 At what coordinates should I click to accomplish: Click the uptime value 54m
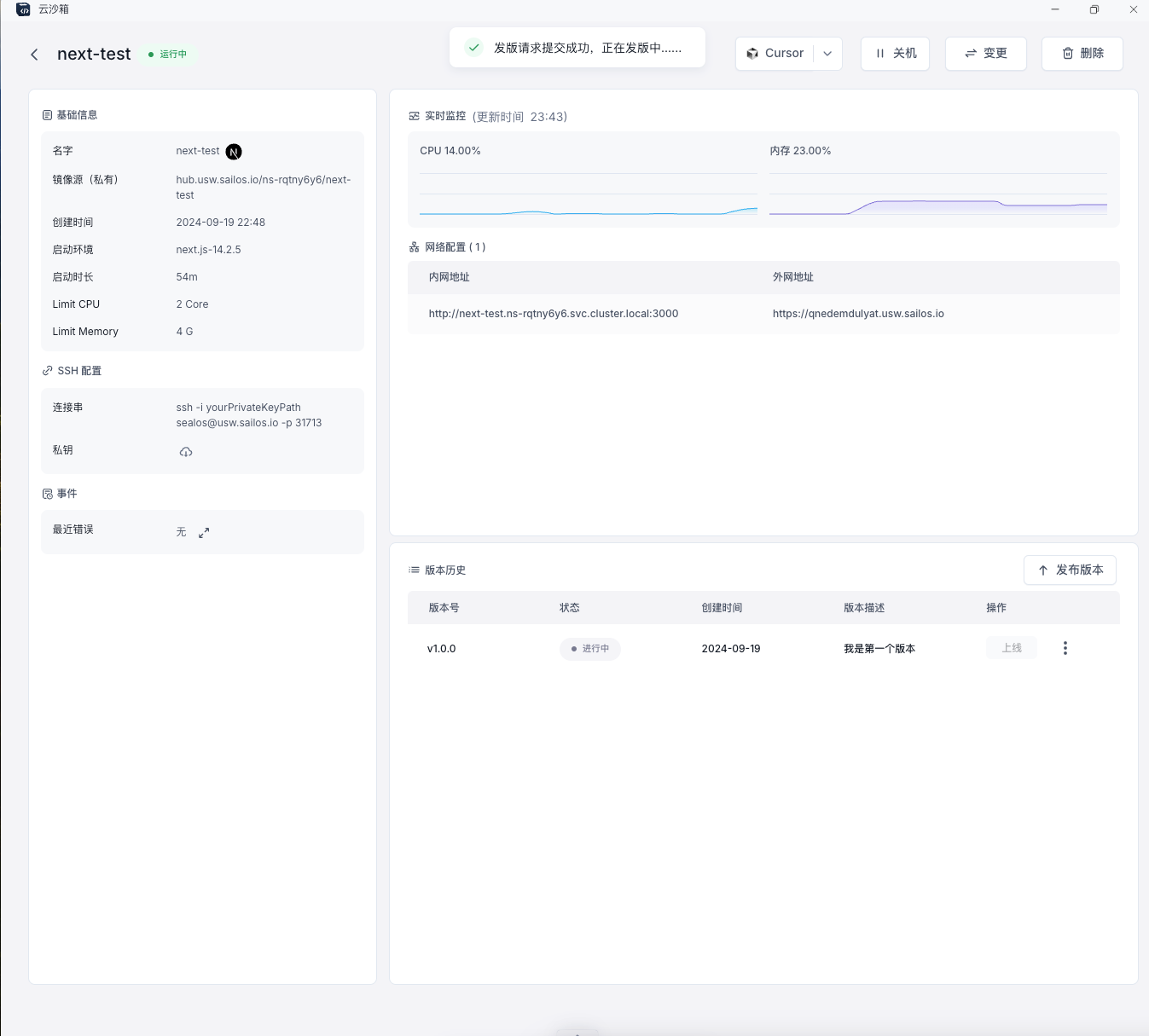[187, 277]
